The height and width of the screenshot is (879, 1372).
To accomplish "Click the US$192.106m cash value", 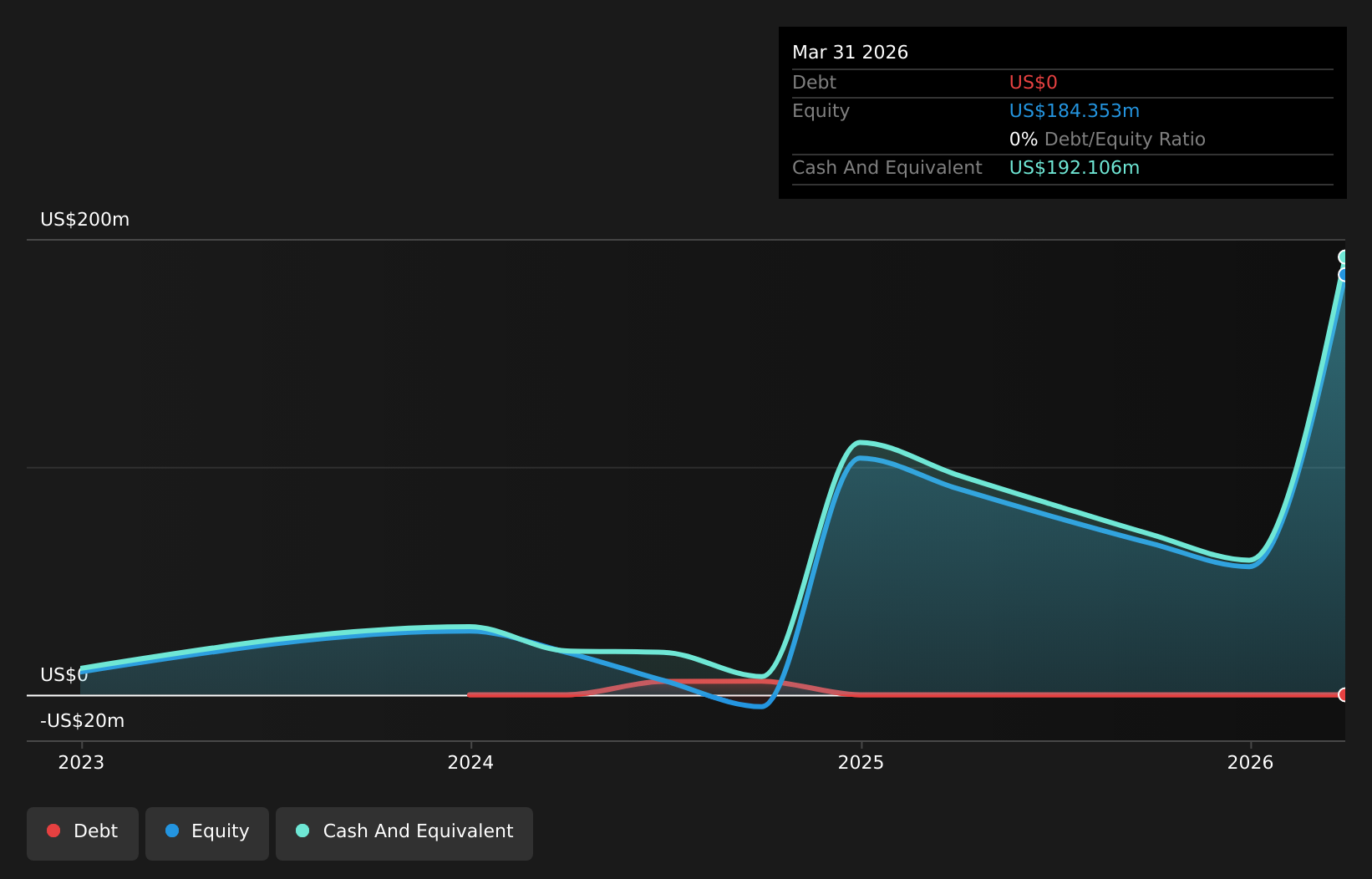I will [1074, 168].
